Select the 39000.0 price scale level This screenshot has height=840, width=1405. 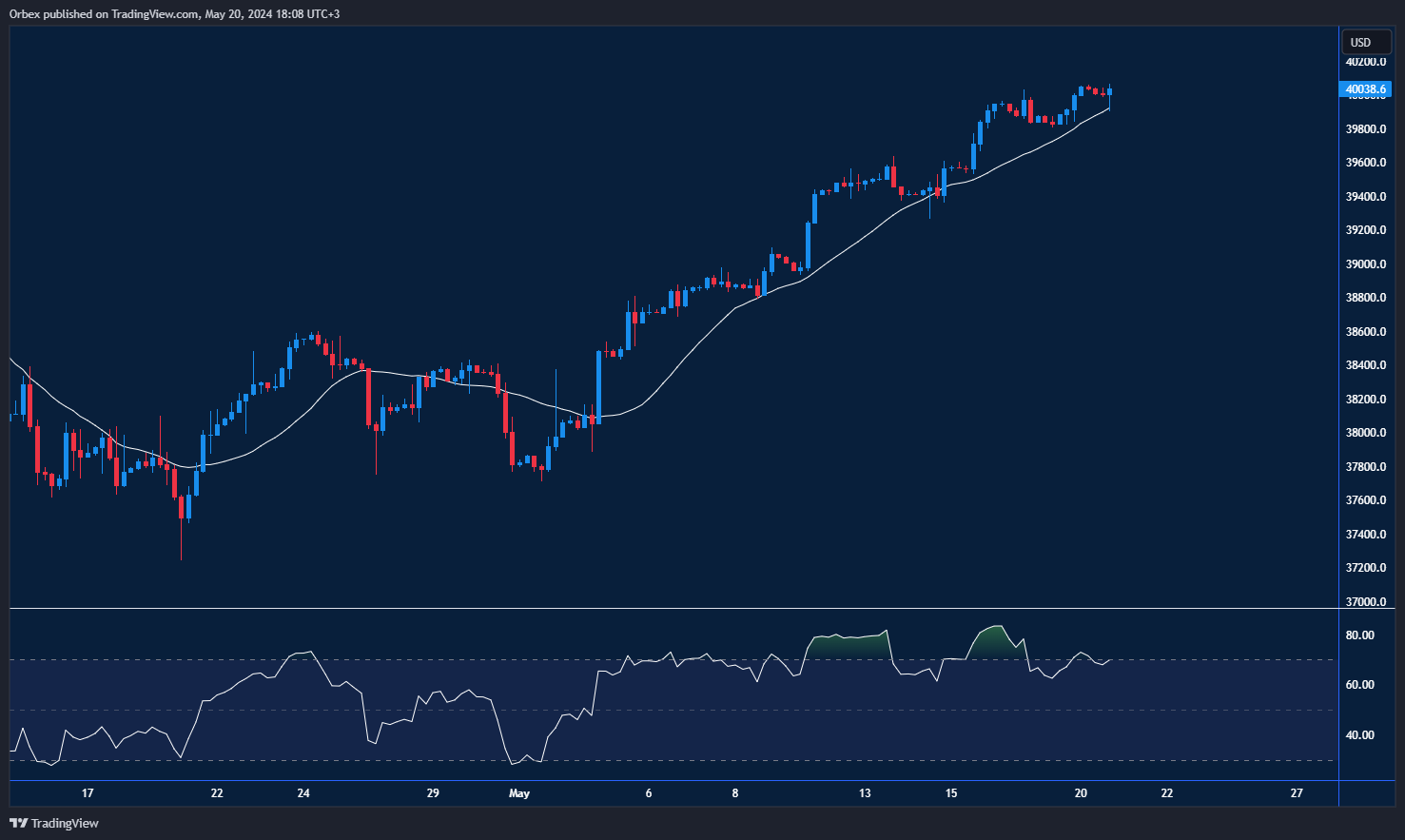1365,264
